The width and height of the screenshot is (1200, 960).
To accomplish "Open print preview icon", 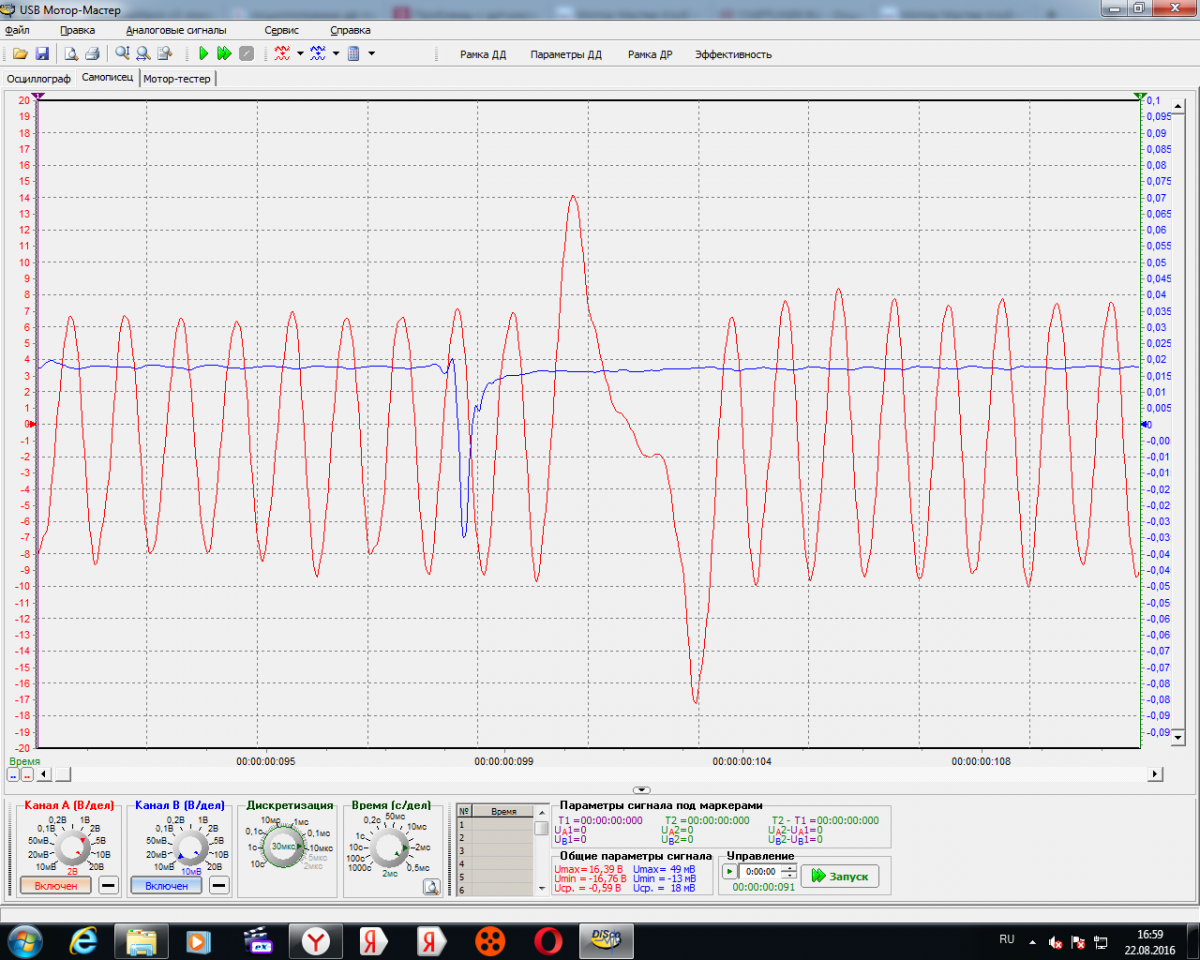I will pyautogui.click(x=71, y=54).
